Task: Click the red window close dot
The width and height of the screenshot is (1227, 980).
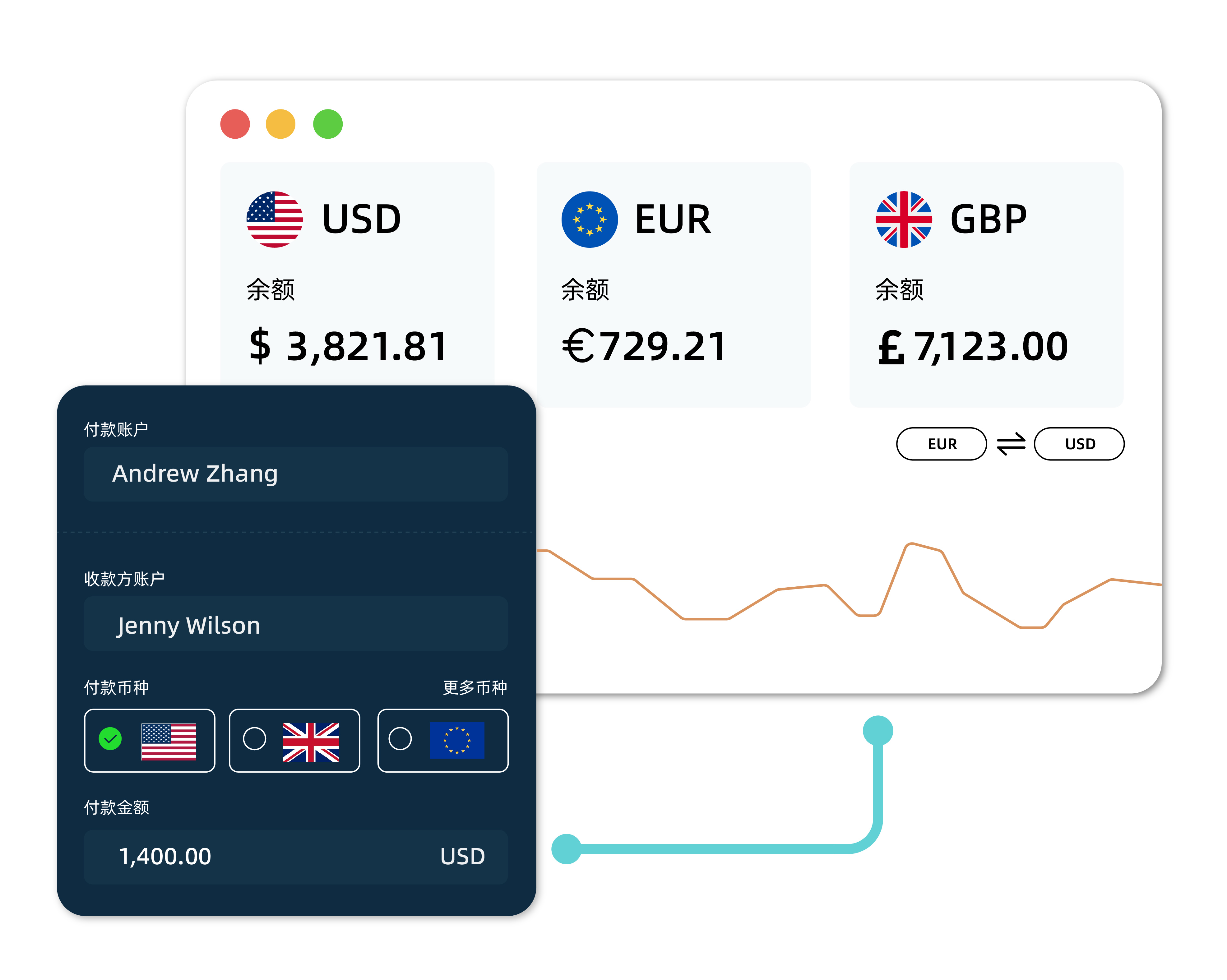Action: click(235, 124)
